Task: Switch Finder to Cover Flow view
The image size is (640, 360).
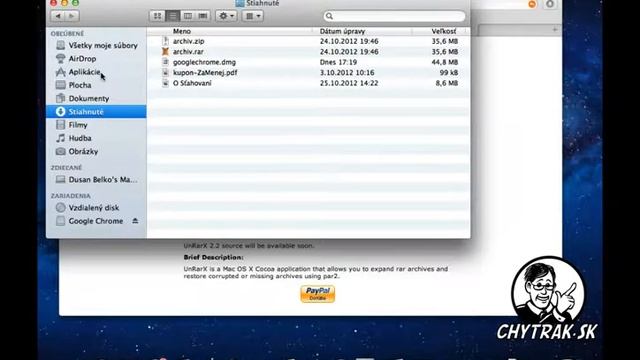Action: point(203,16)
